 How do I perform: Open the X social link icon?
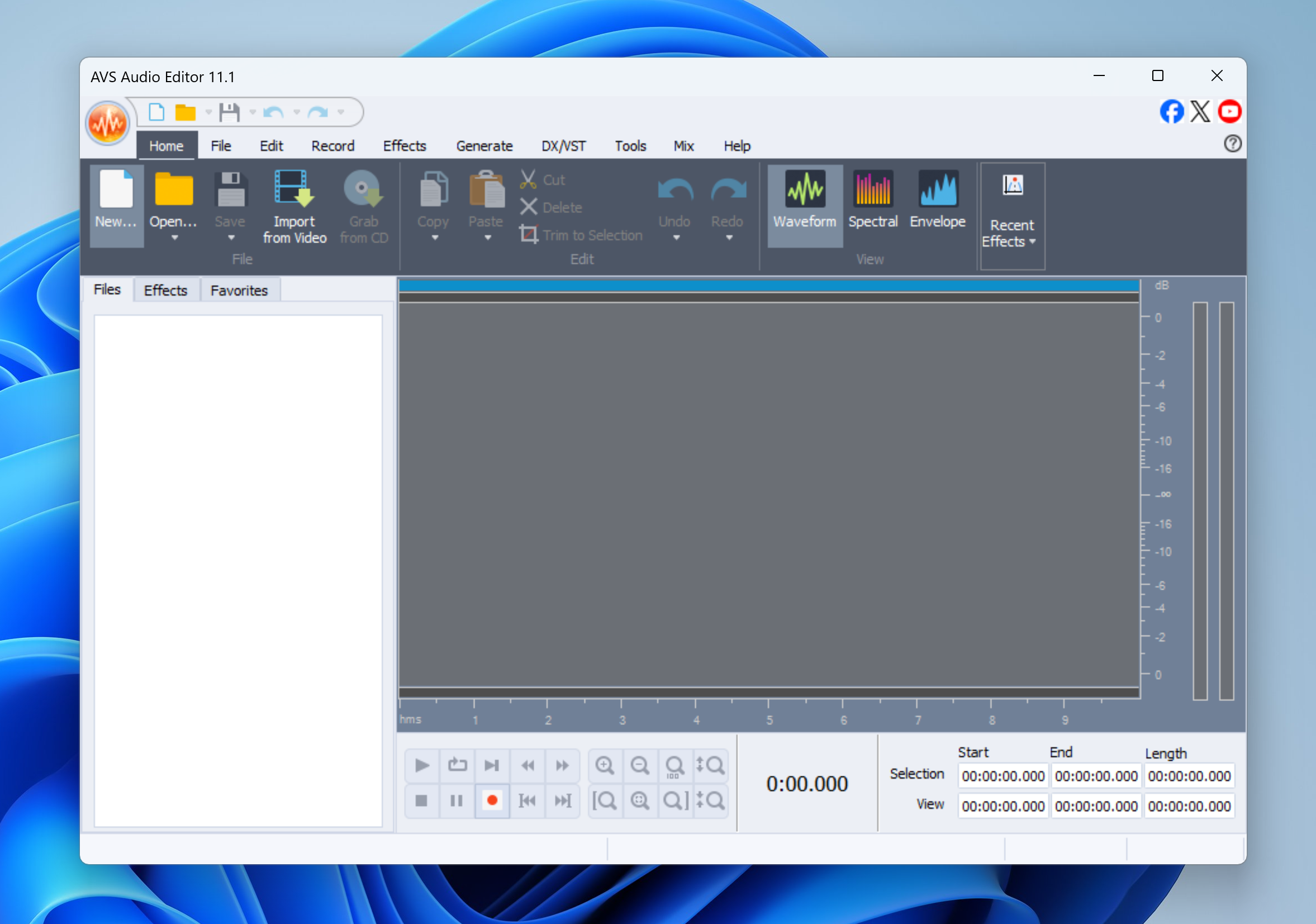1200,111
